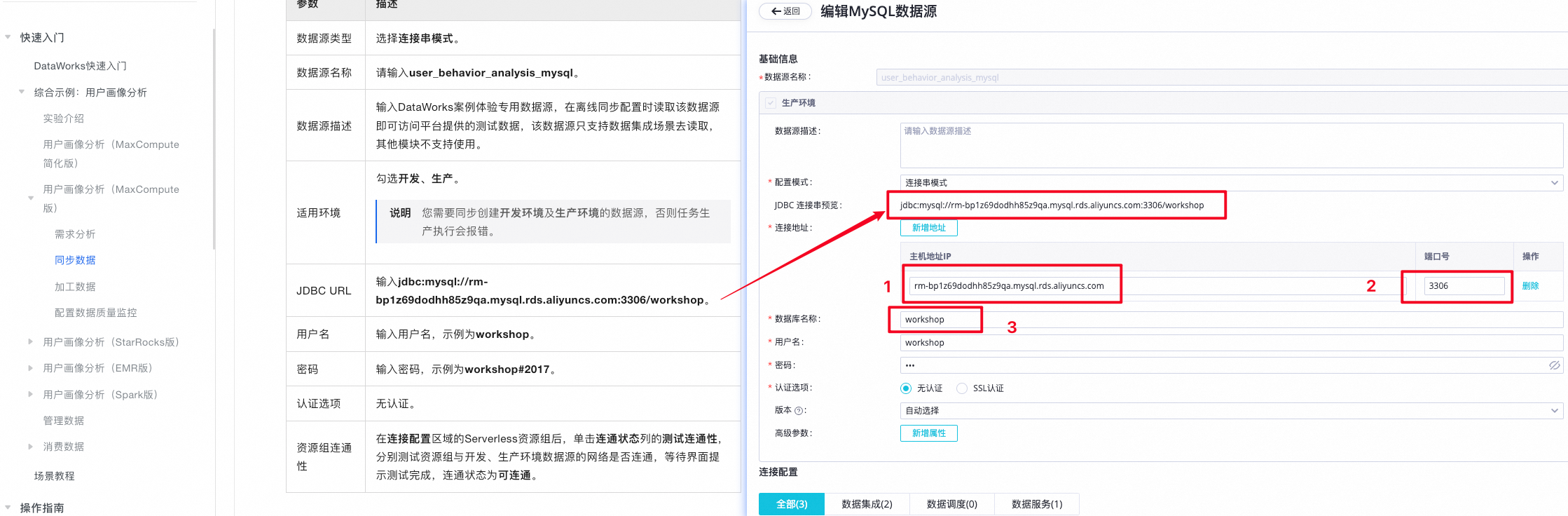This screenshot has width=1568, height=516.
Task: Collapse the 快速入门 section
Action: coord(8,37)
